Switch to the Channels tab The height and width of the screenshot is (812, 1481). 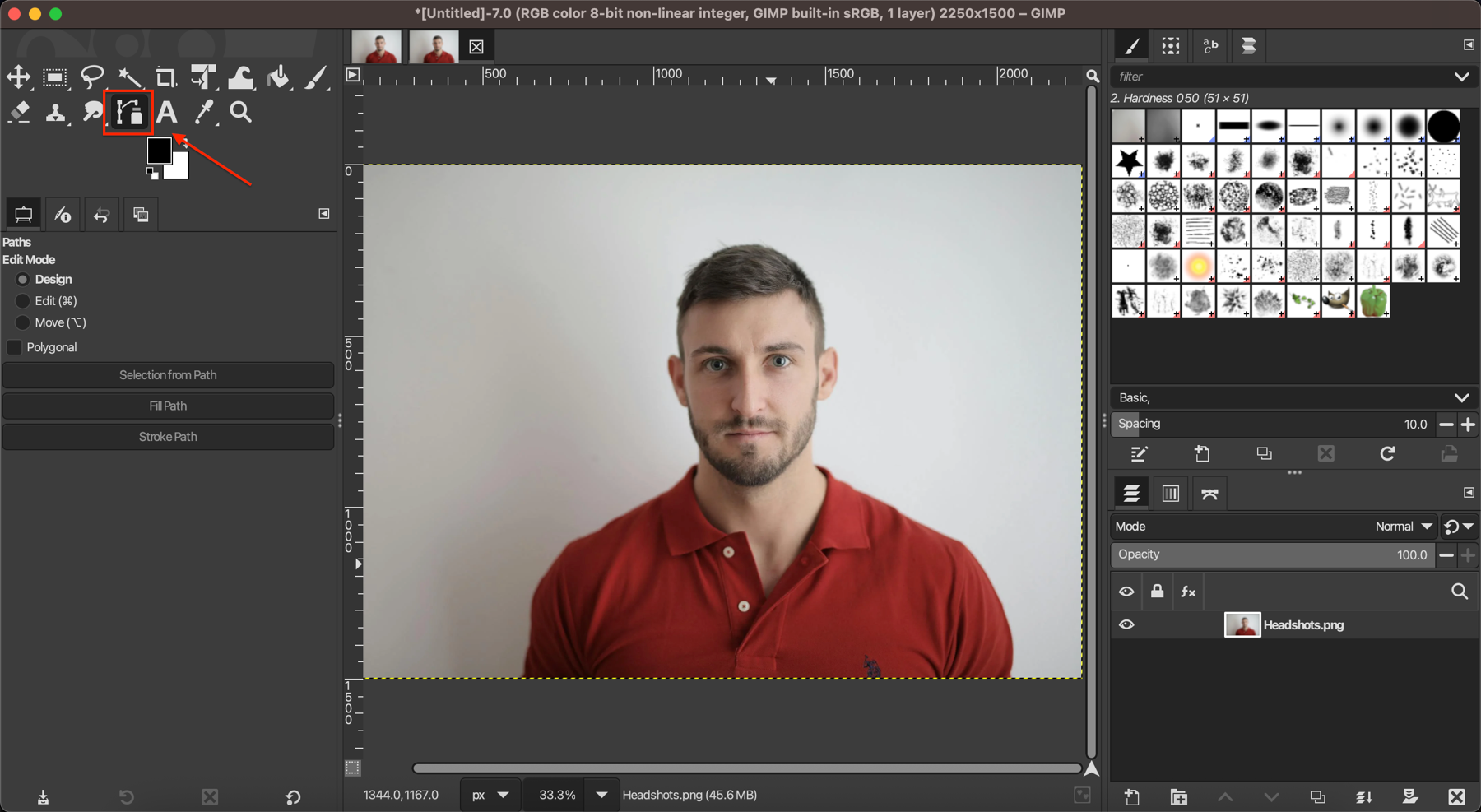[1170, 494]
